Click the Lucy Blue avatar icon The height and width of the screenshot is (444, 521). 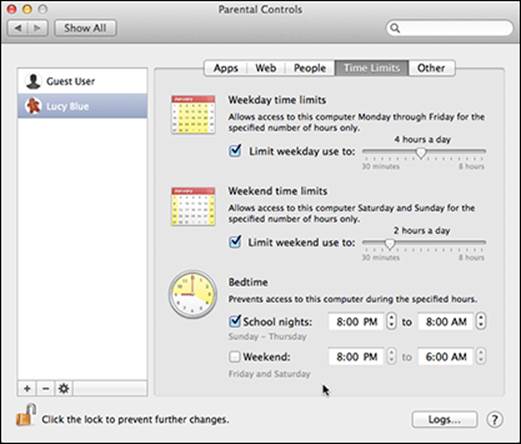(x=33, y=106)
